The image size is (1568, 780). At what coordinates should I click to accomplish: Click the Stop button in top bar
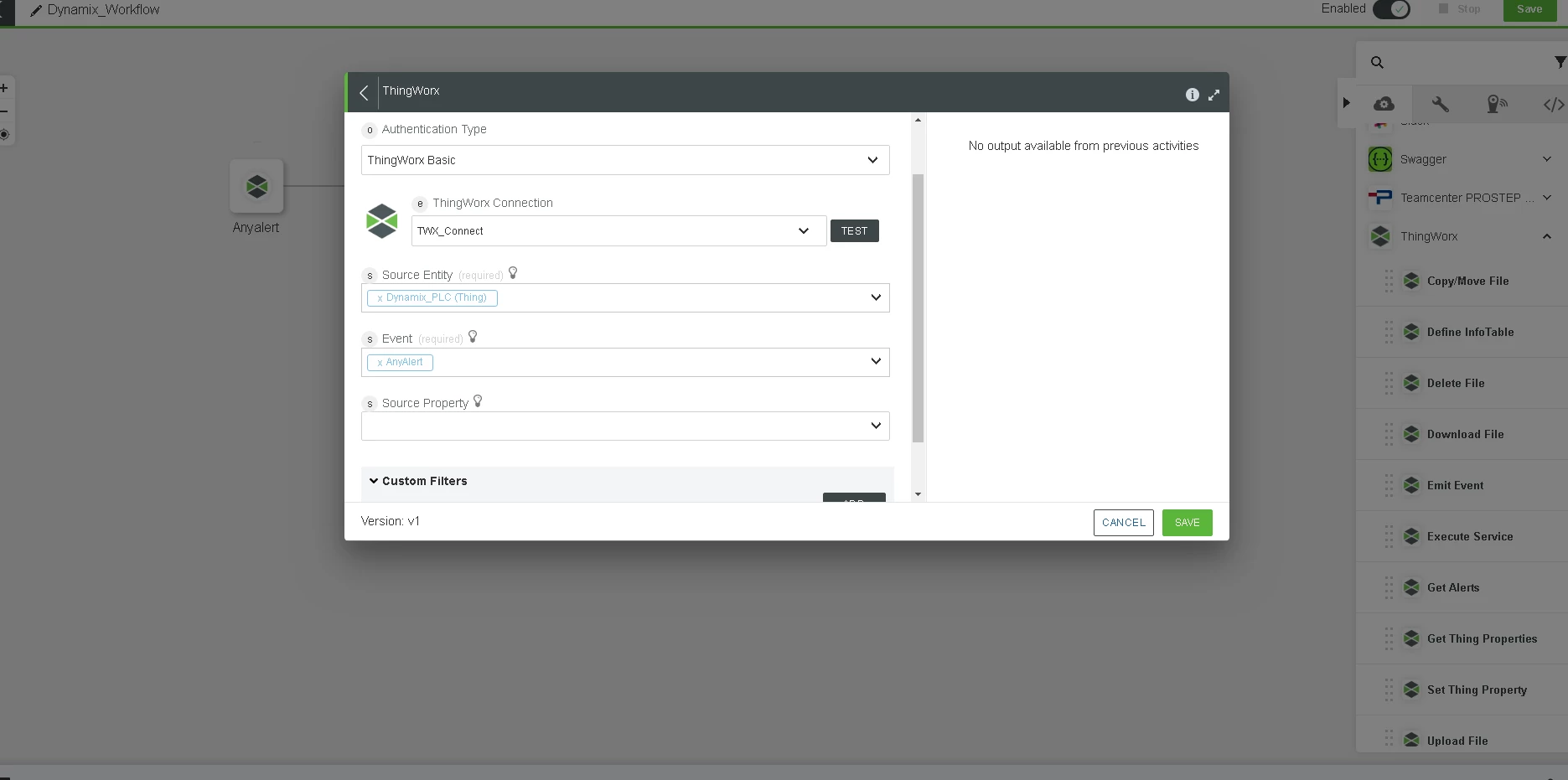(x=1460, y=9)
